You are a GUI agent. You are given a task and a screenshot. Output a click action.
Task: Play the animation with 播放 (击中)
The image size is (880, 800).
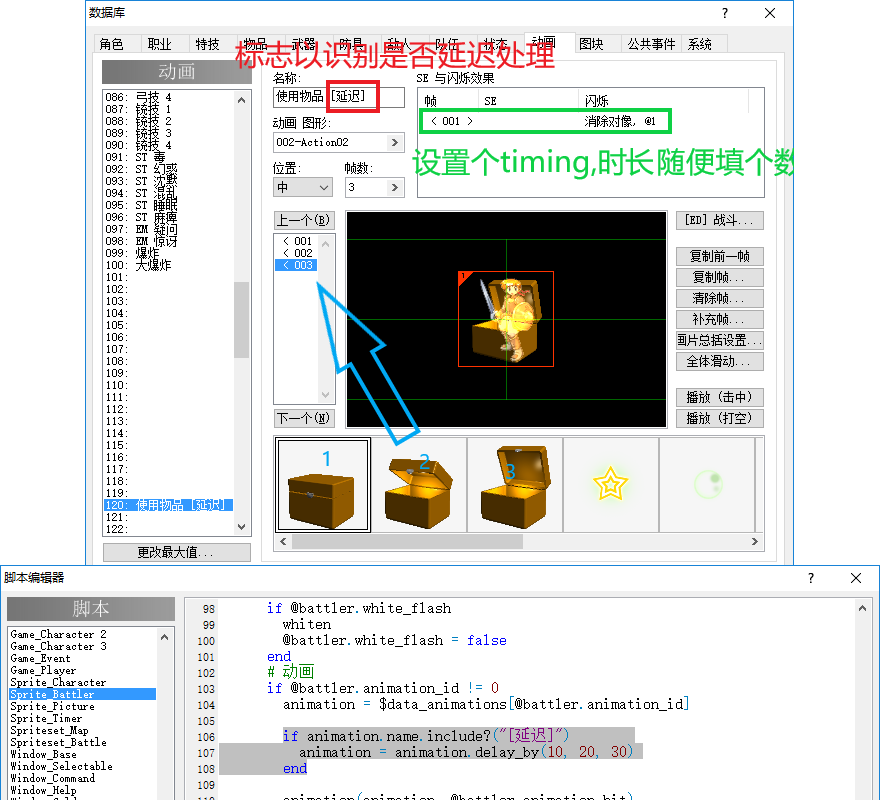point(719,397)
